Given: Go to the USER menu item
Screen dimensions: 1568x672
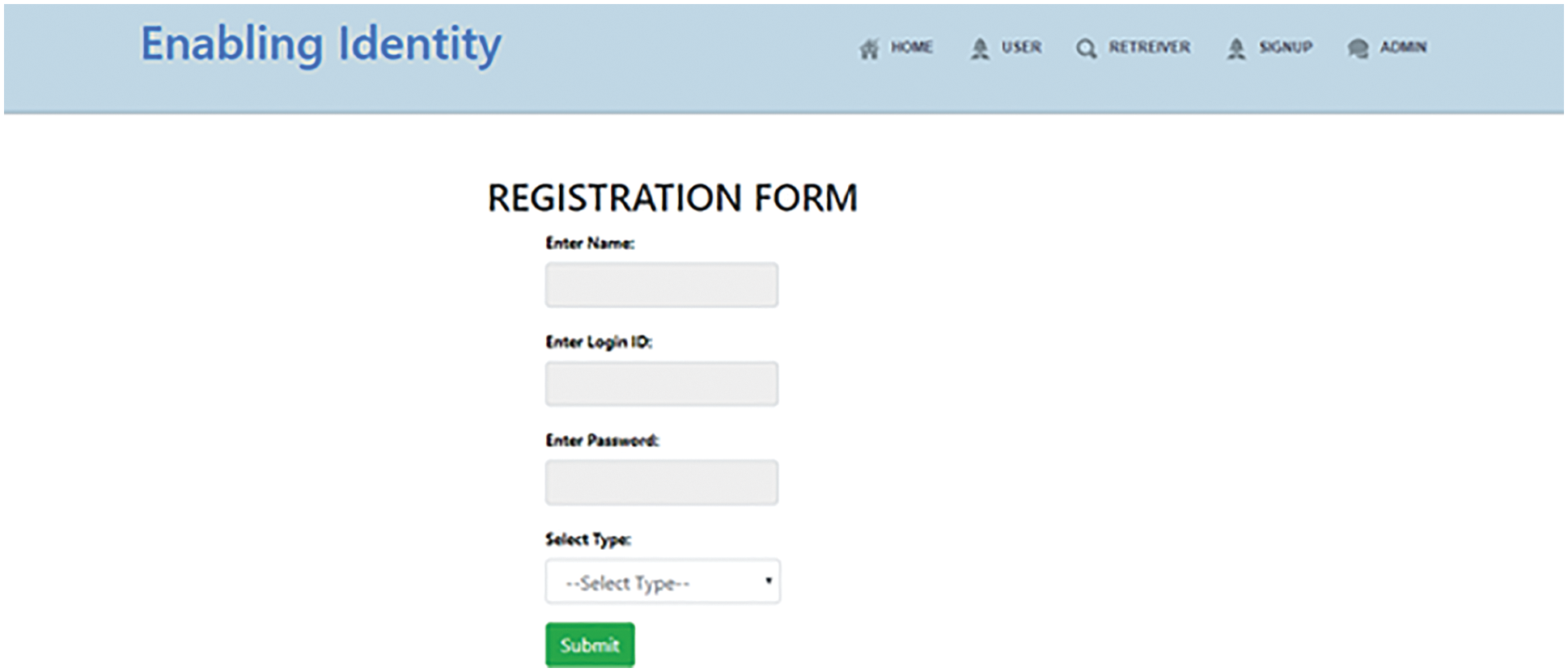Looking at the screenshot, I should [x=1021, y=48].
